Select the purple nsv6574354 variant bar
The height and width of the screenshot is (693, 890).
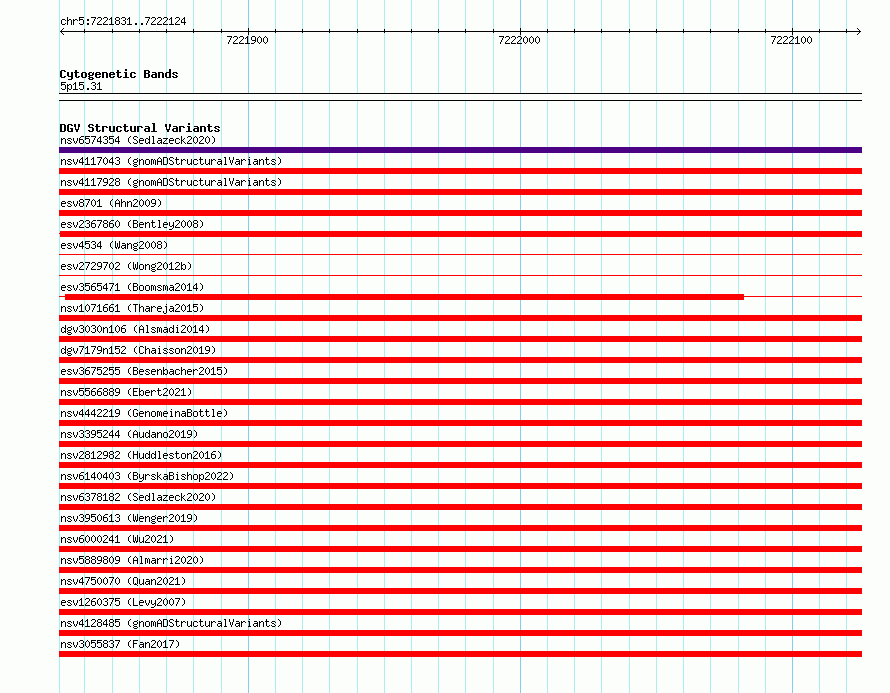(460, 150)
